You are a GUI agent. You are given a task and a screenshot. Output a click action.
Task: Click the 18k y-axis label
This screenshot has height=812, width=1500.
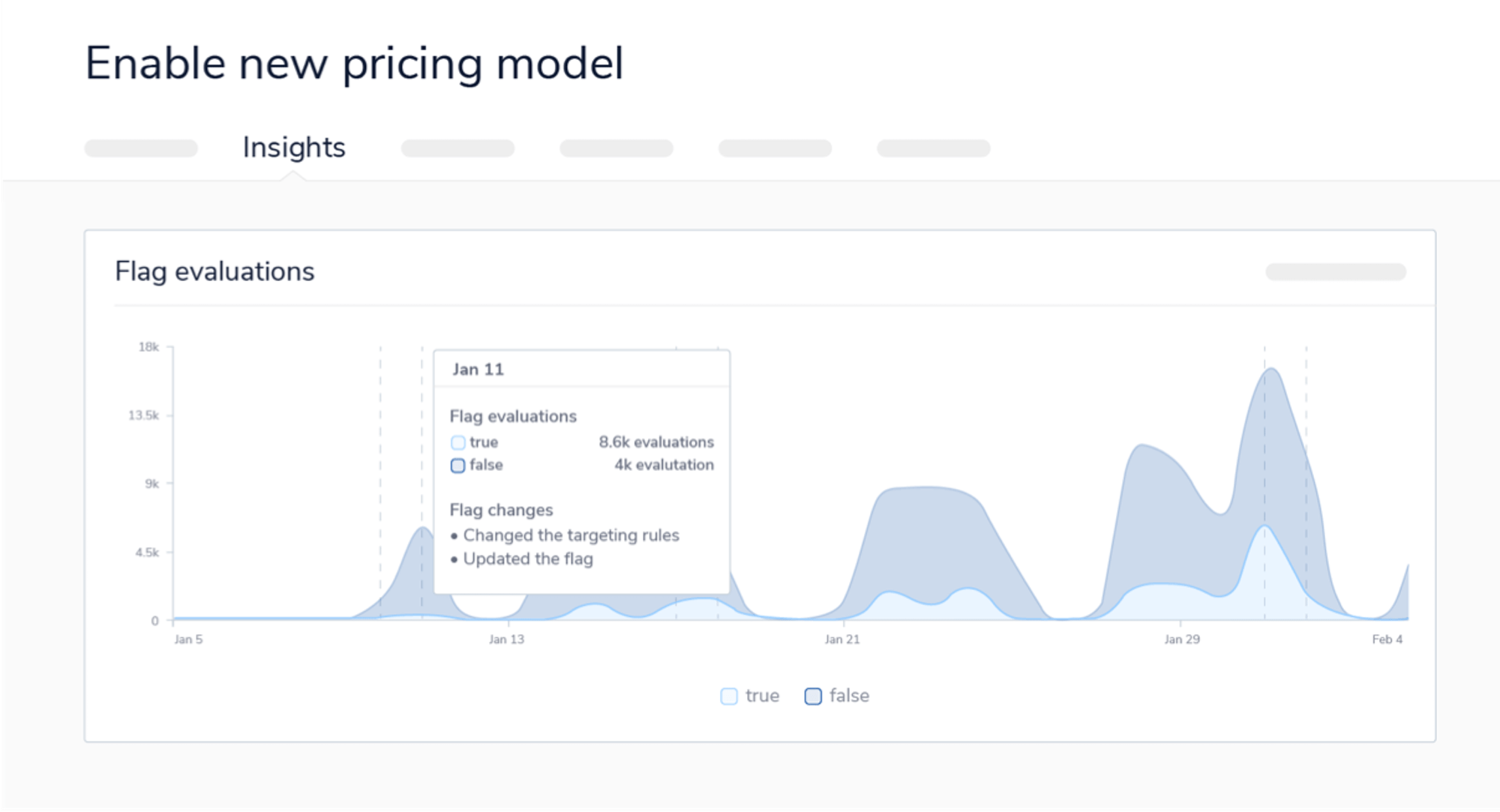click(x=148, y=347)
